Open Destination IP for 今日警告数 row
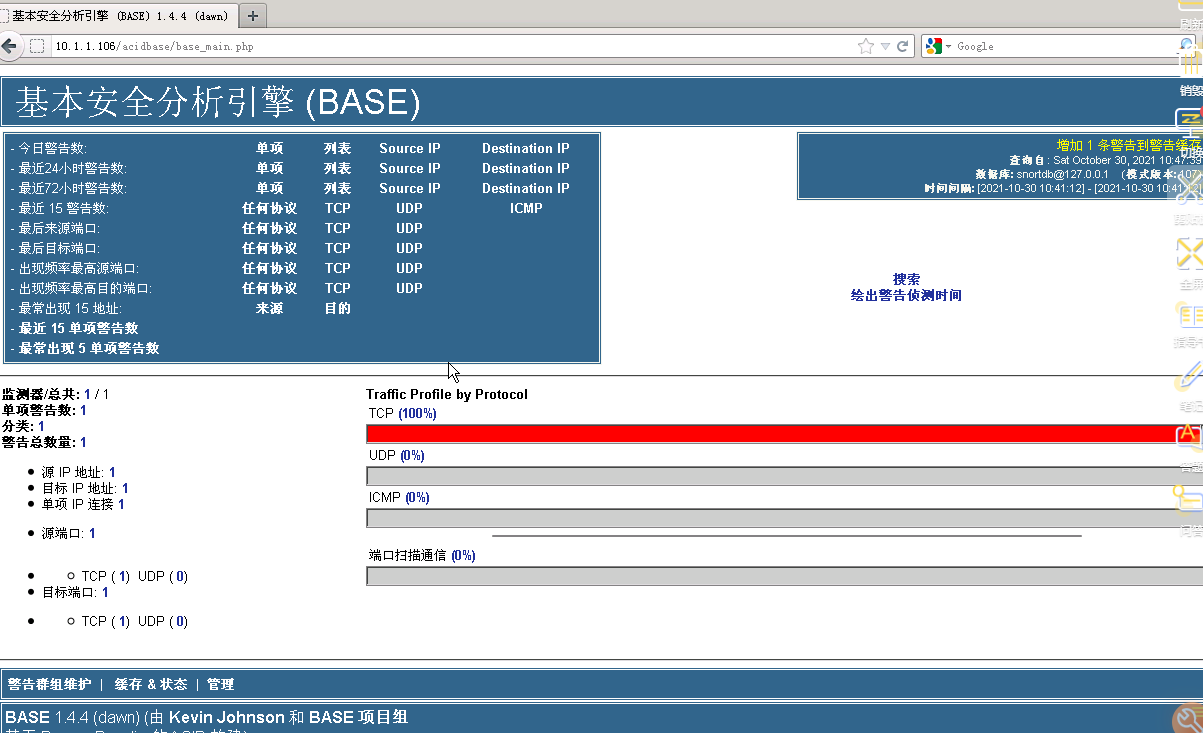Screen dimensions: 1203x733 (526, 148)
